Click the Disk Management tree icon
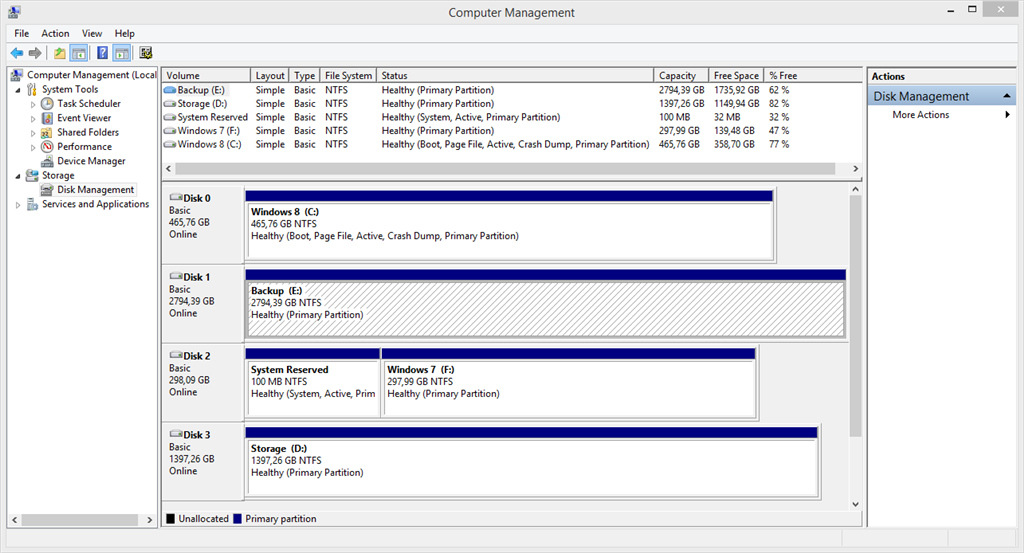This screenshot has height=553, width=1024. 47,190
